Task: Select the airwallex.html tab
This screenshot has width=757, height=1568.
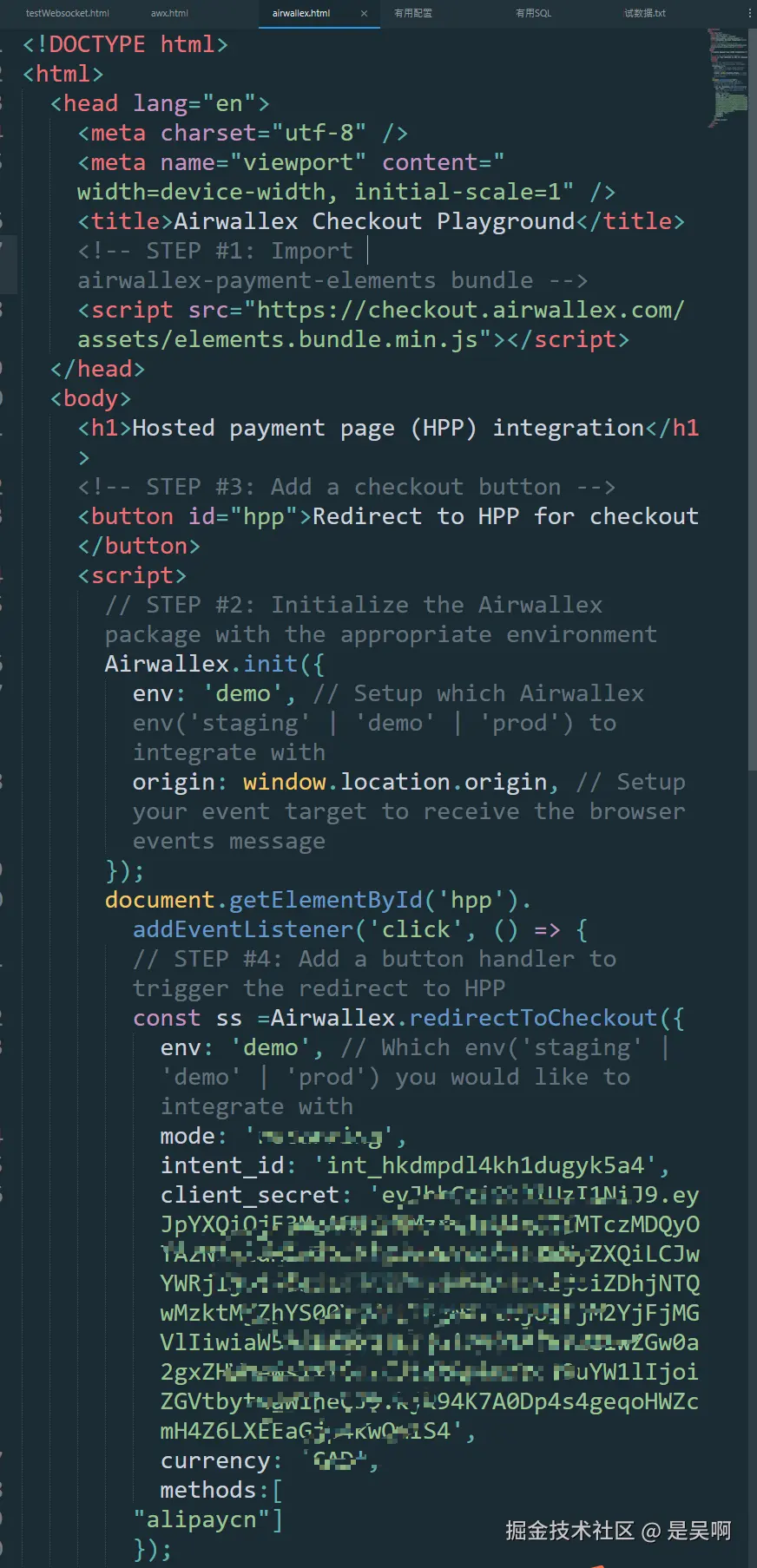Action: (x=301, y=13)
